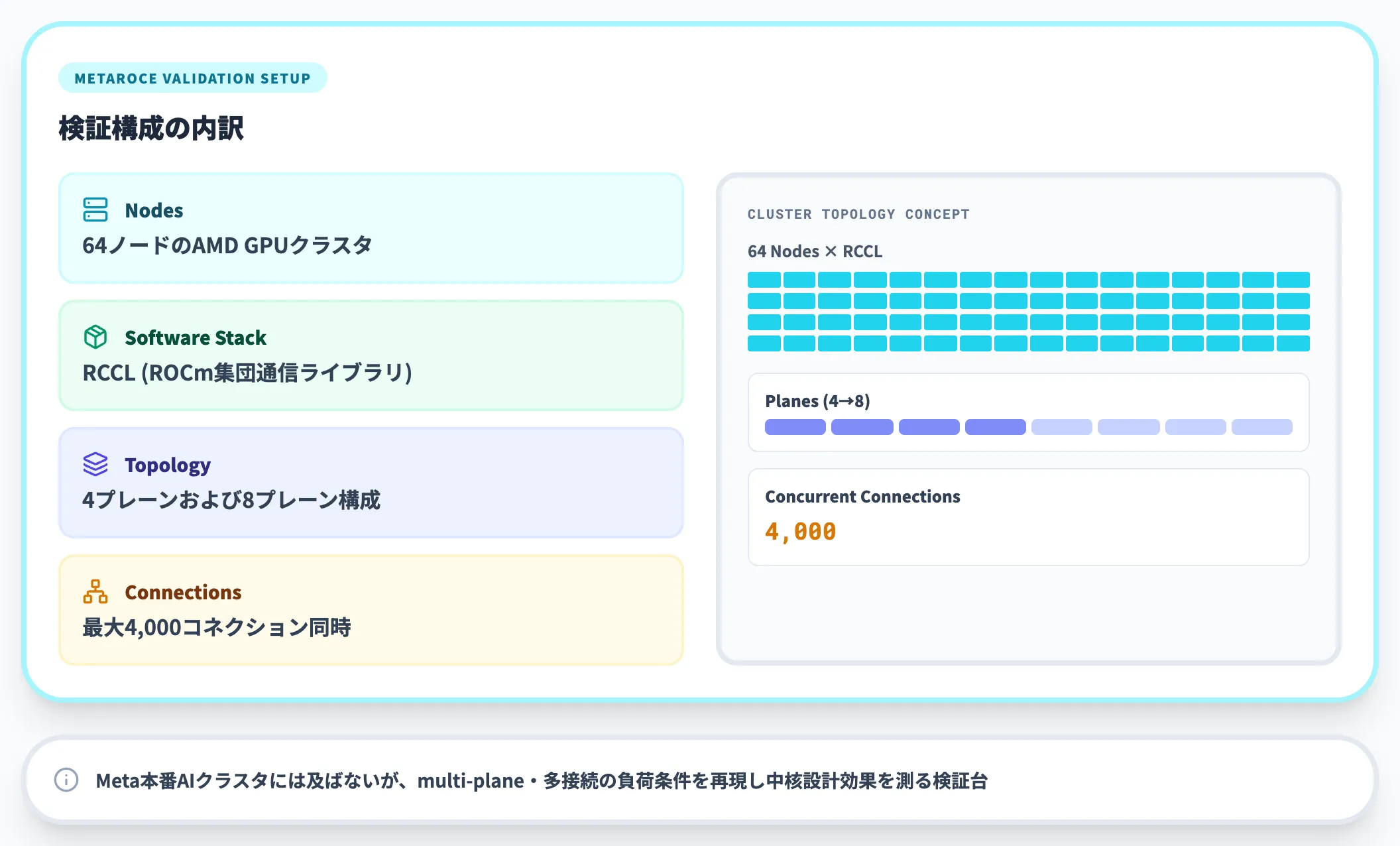Click the Connections card title
Viewport: 1400px width, 846px height.
[183, 592]
